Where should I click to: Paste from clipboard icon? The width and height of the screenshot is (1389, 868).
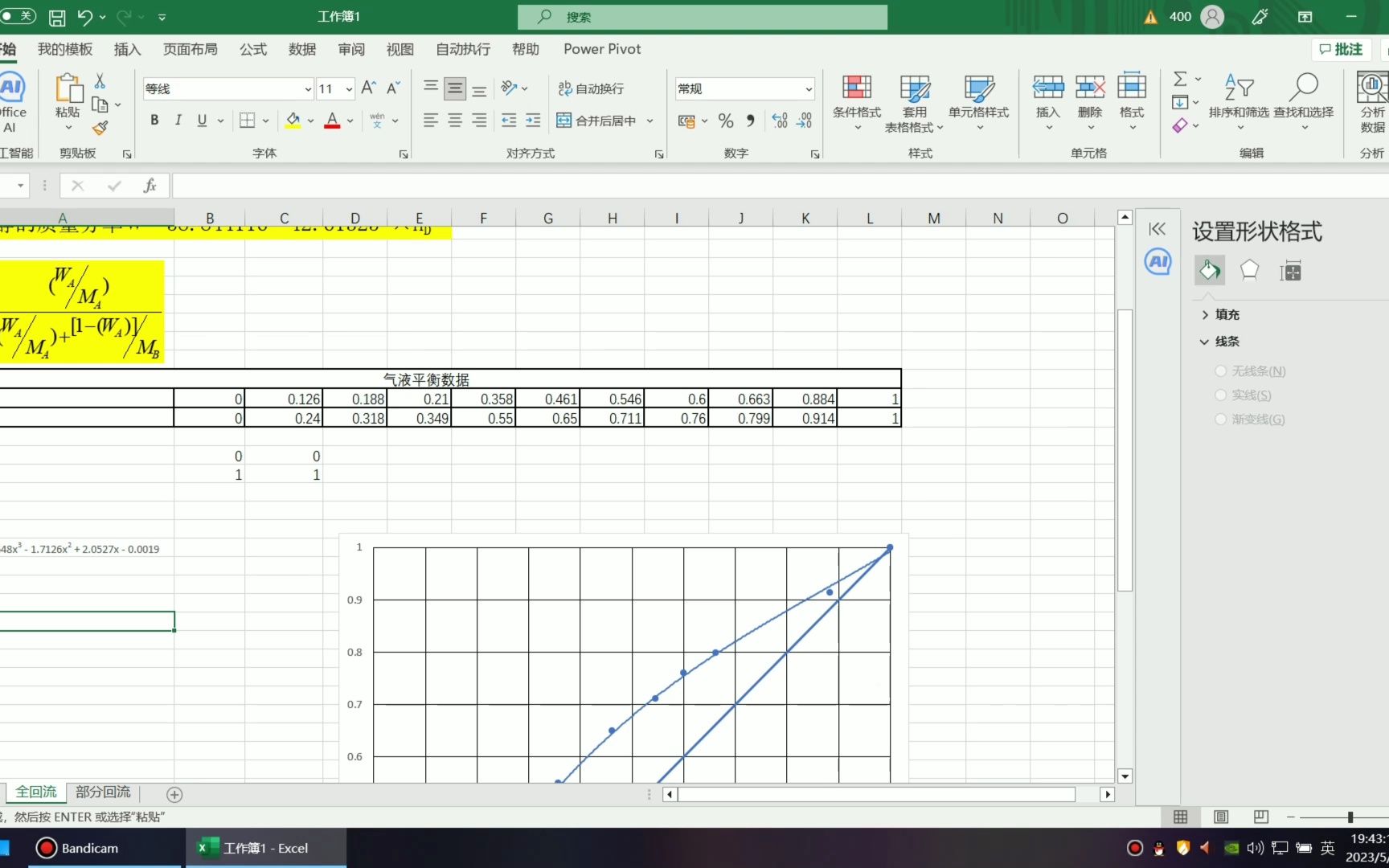(68, 88)
